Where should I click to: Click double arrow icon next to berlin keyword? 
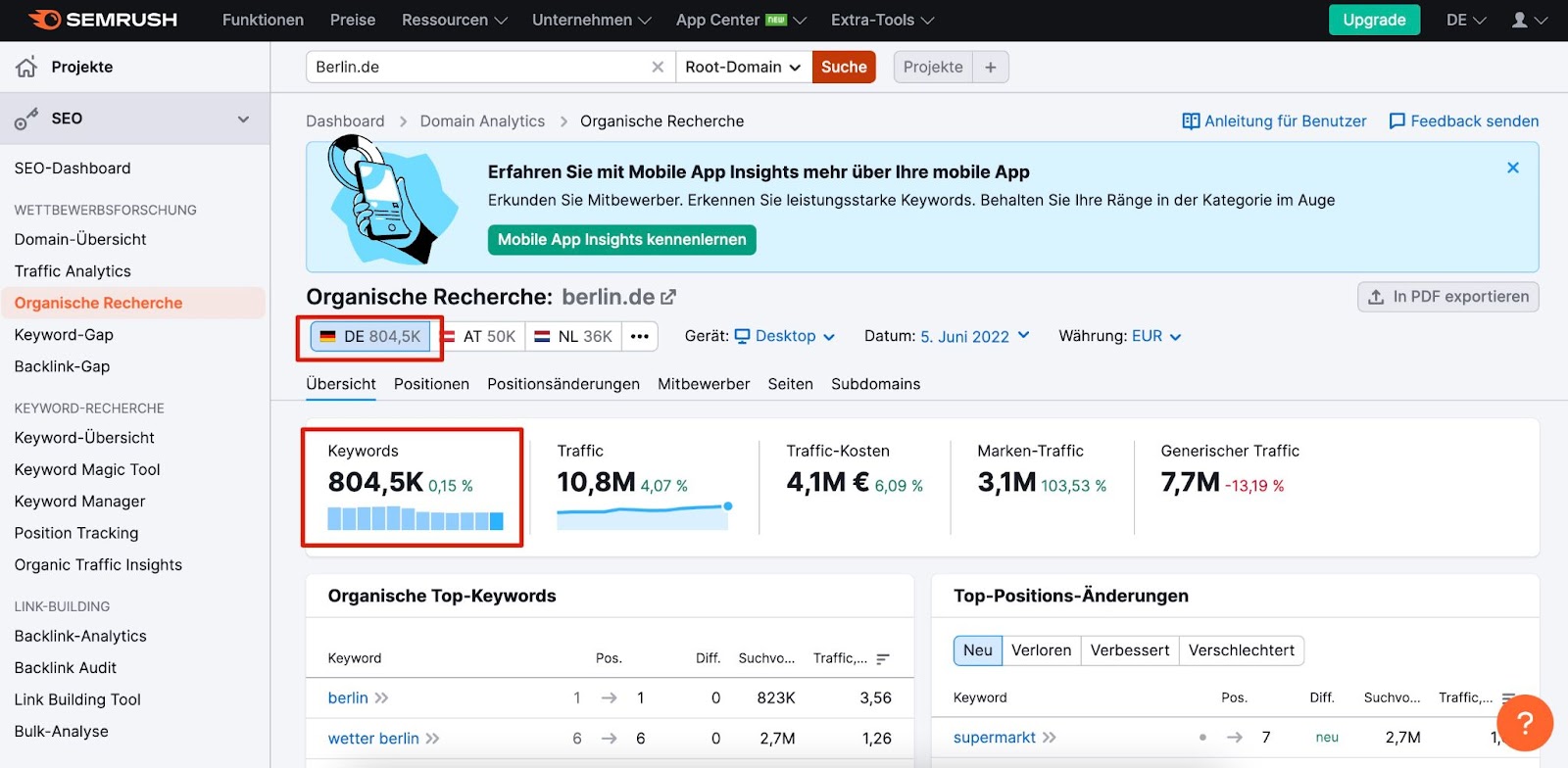click(381, 697)
